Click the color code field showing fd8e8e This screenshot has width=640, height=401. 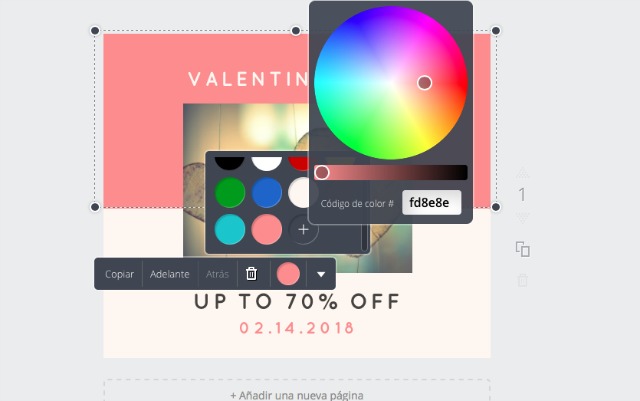click(x=431, y=203)
